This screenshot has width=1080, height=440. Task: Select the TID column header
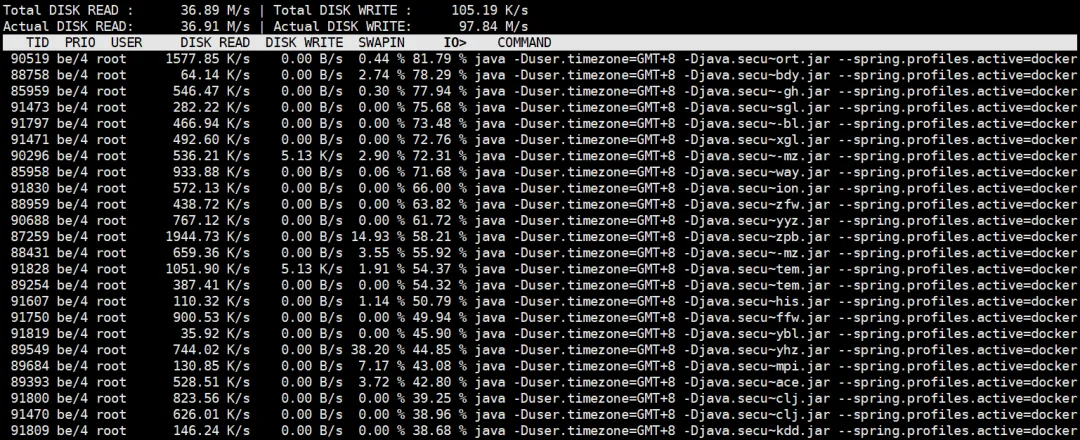point(38,43)
